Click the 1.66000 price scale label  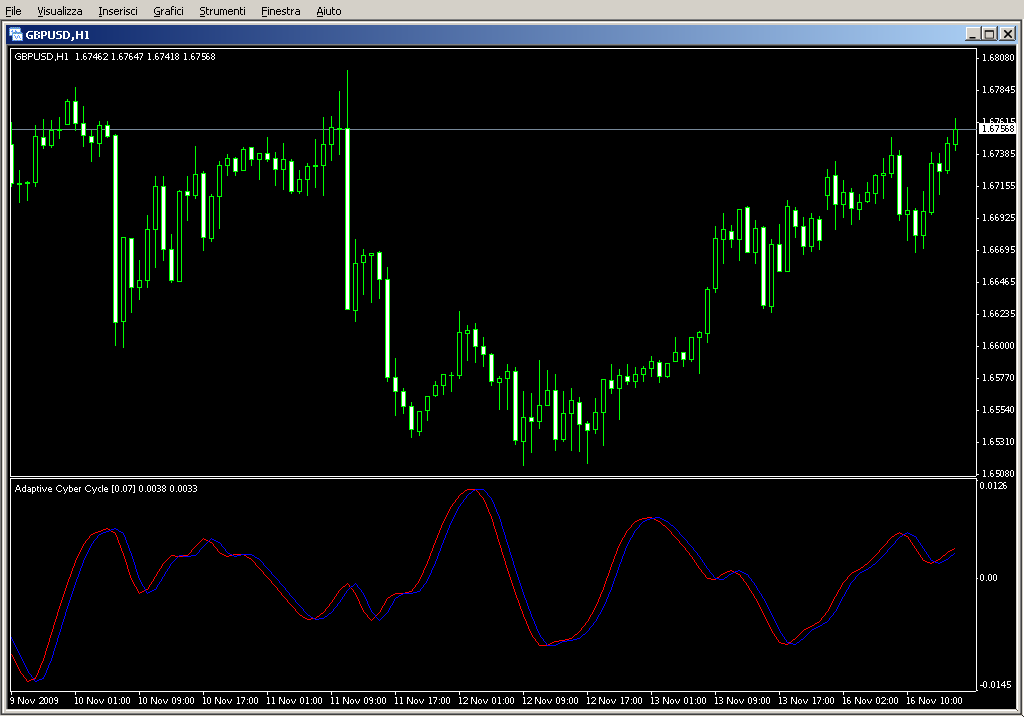tap(999, 345)
